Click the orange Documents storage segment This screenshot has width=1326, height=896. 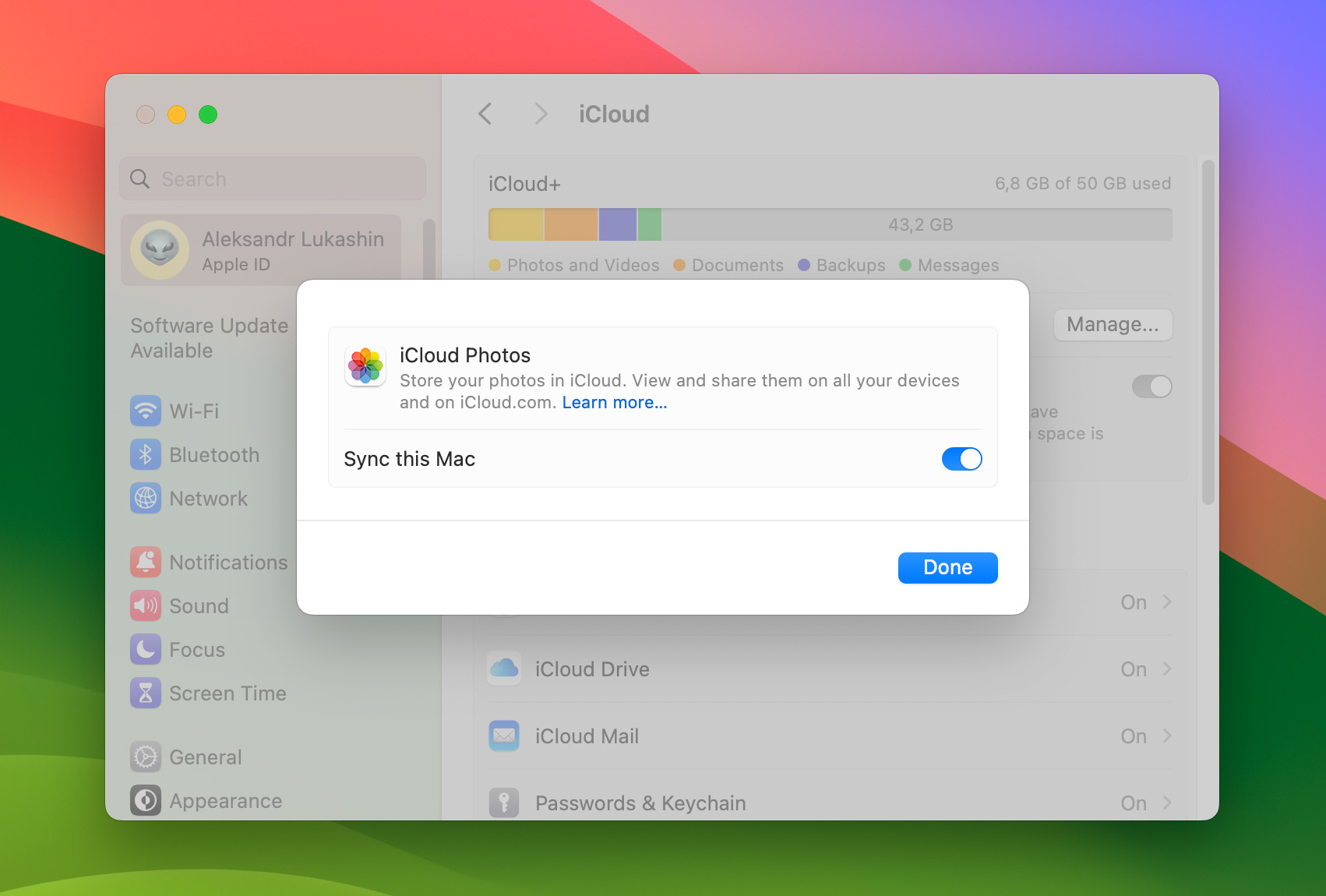(571, 224)
